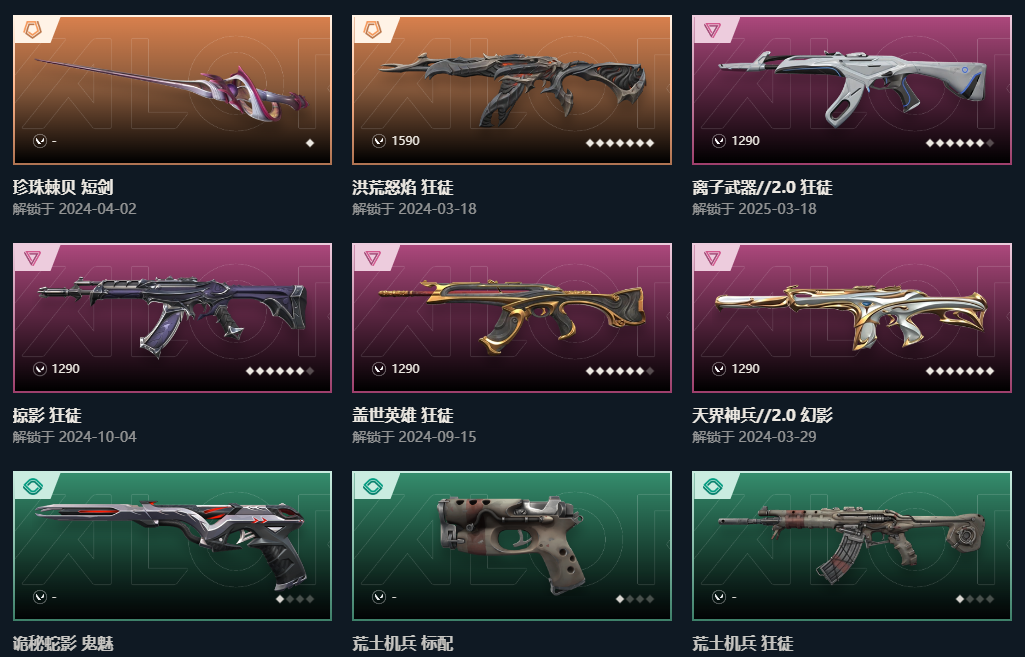Click the level diamonds on 洪荒怒焰 狂徒
Image resolution: width=1025 pixels, height=657 pixels.
[620, 143]
